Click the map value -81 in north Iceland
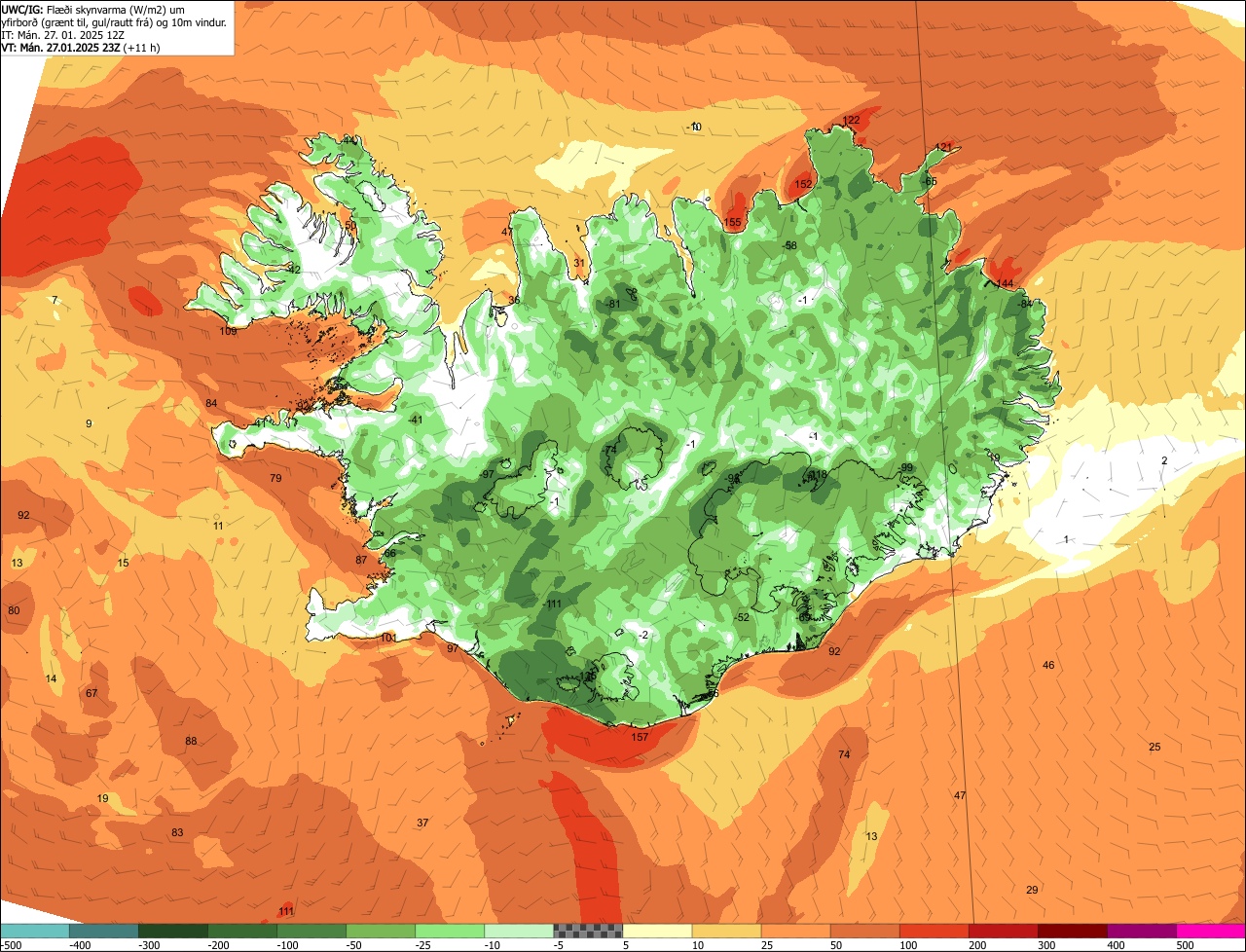 [x=613, y=304]
